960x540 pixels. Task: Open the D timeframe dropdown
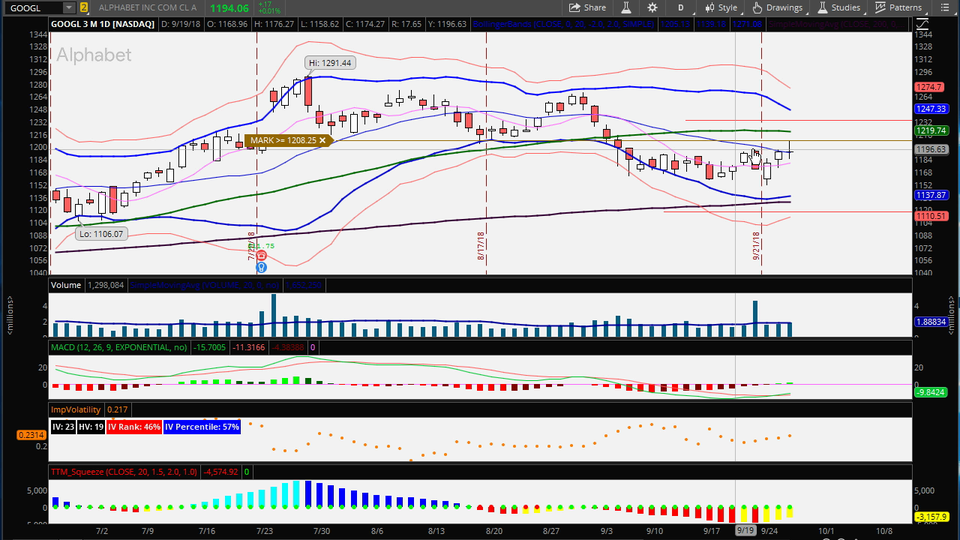click(x=681, y=7)
